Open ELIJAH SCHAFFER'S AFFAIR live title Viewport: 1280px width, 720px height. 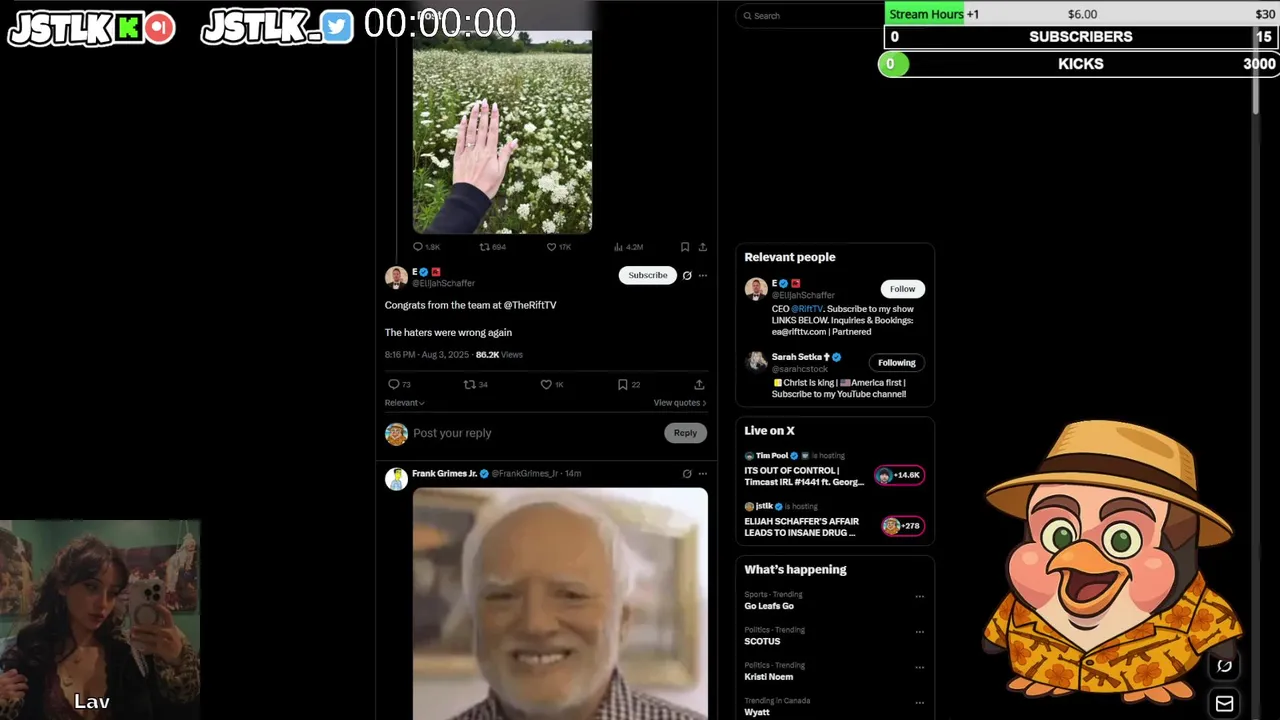click(801, 527)
